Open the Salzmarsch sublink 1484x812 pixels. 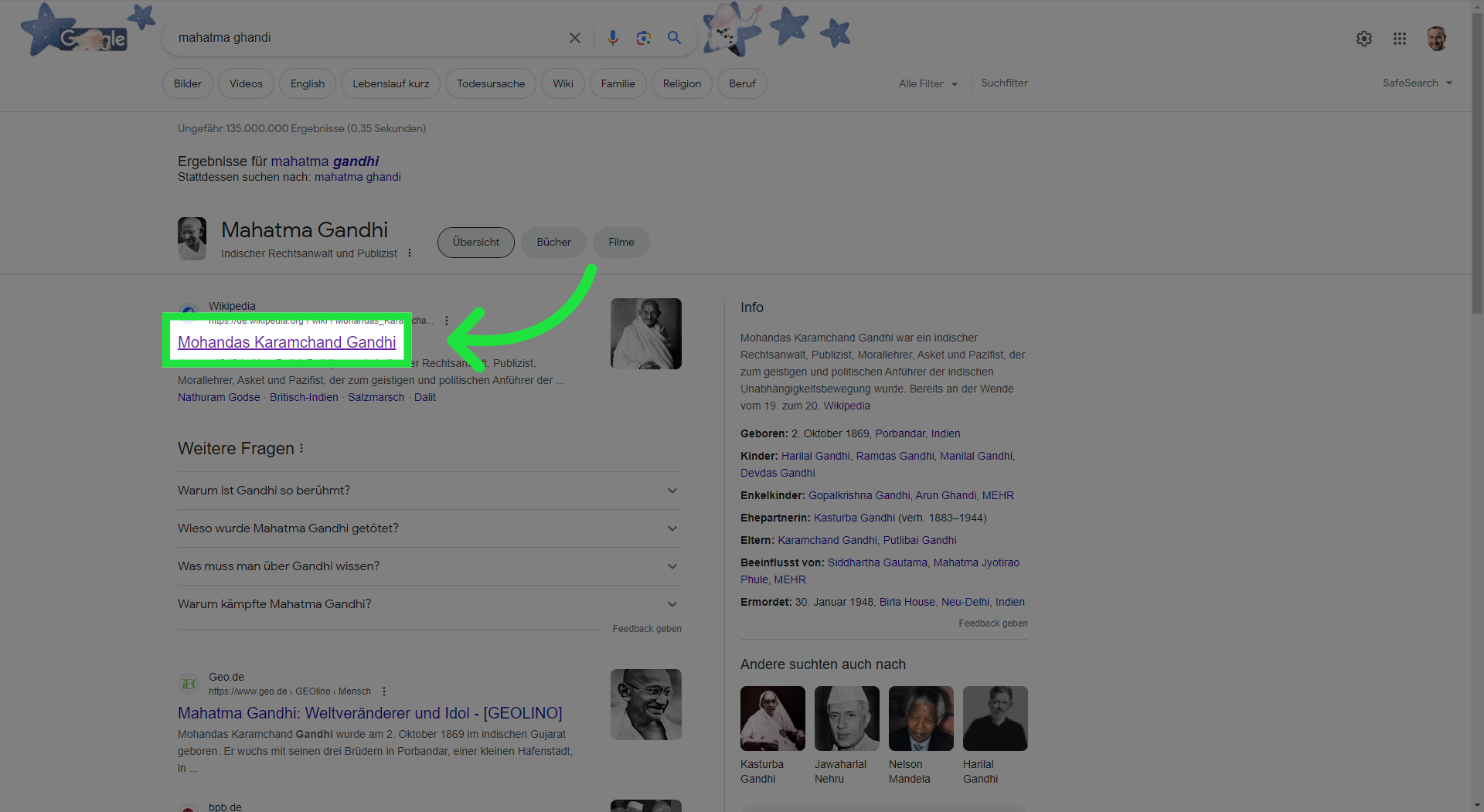[x=376, y=397]
